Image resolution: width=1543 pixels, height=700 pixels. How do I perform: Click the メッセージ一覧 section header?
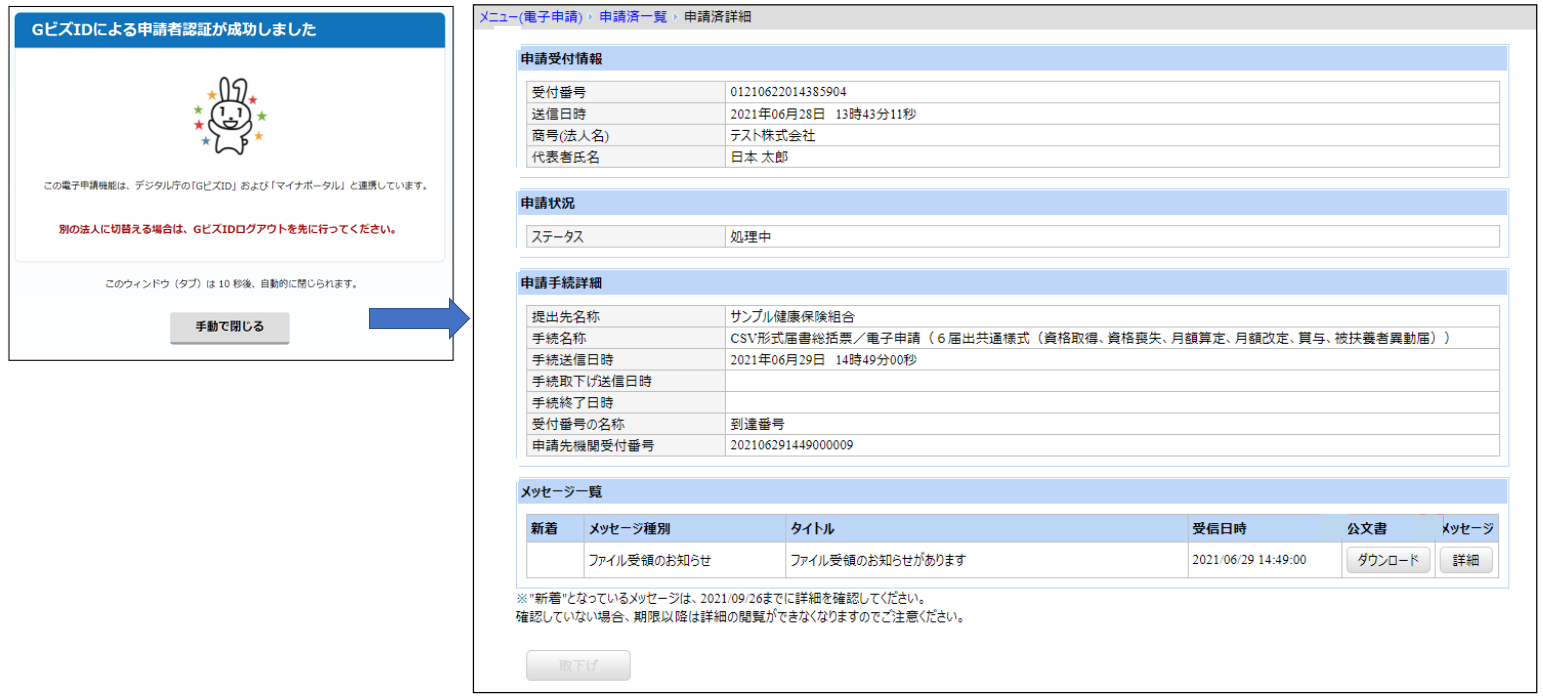click(x=1012, y=491)
